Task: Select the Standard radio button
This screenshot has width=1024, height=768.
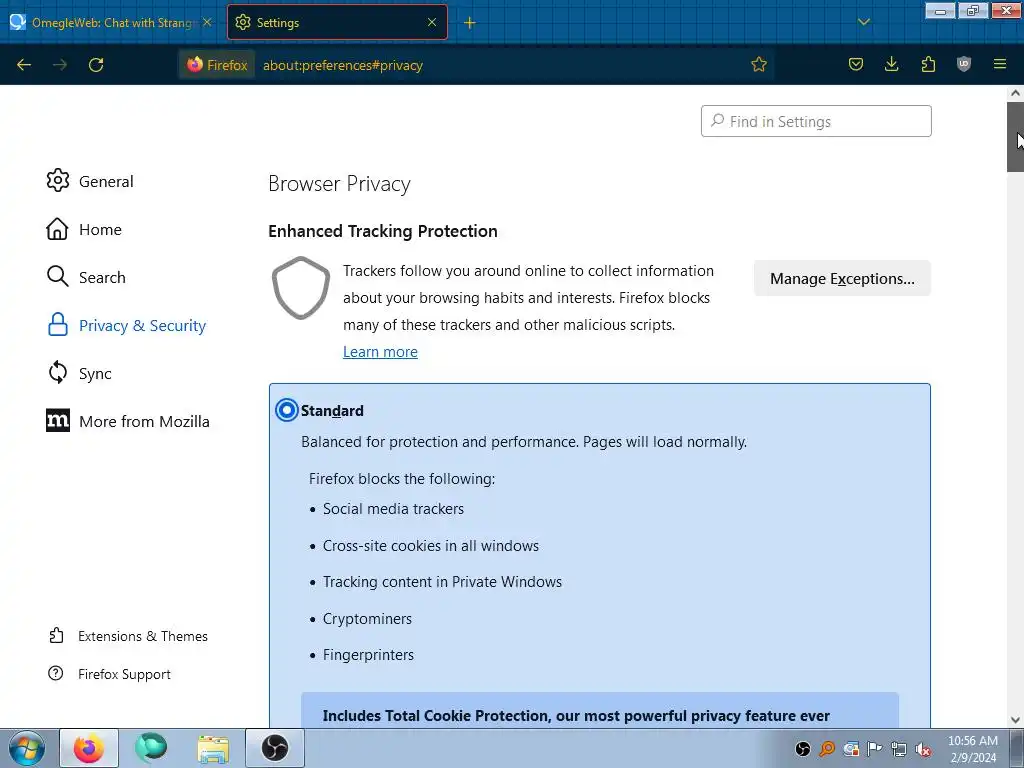Action: [x=287, y=410]
